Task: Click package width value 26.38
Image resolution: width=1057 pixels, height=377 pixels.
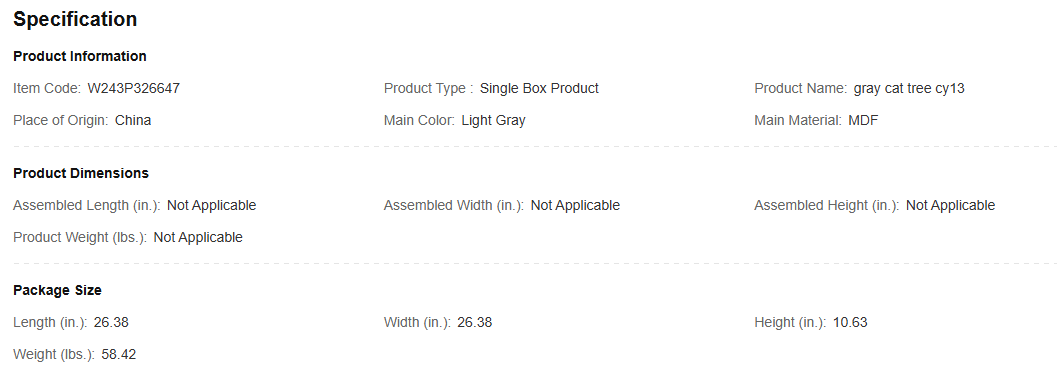Action: [x=475, y=322]
